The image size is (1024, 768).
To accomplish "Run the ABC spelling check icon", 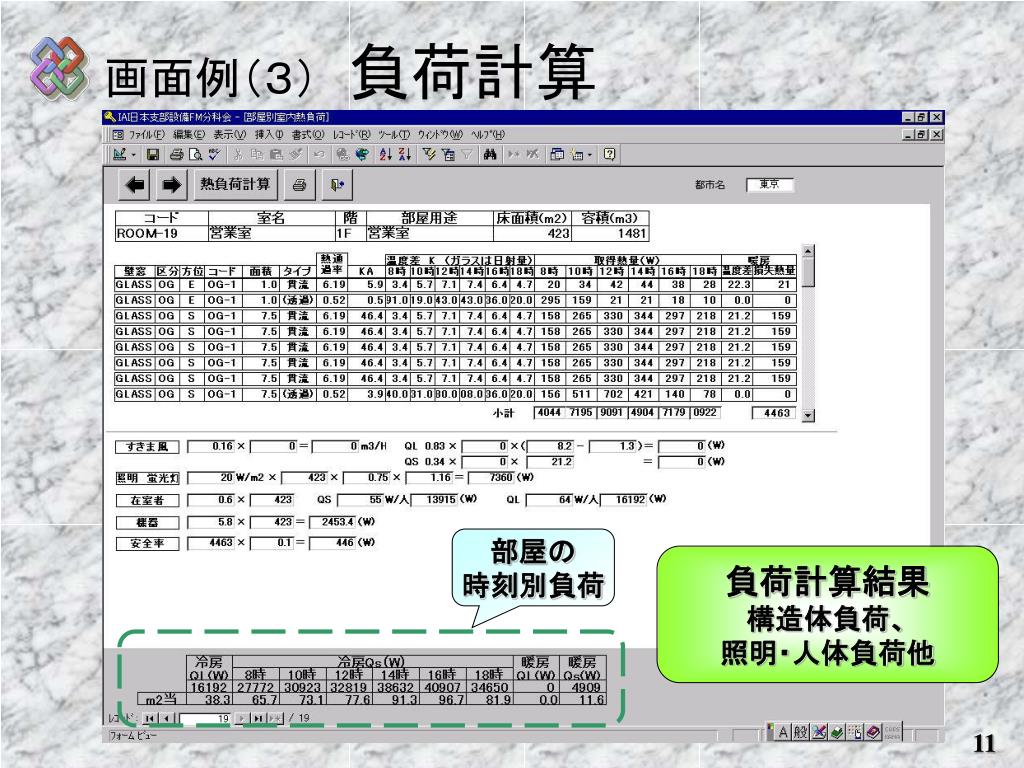I will (214, 155).
